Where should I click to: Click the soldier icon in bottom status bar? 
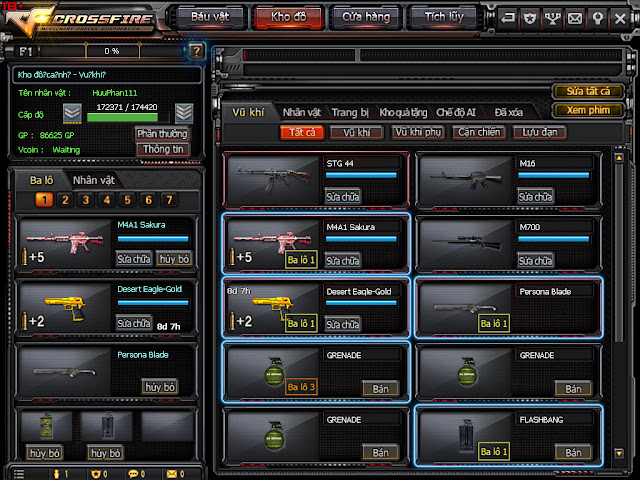(x=57, y=474)
